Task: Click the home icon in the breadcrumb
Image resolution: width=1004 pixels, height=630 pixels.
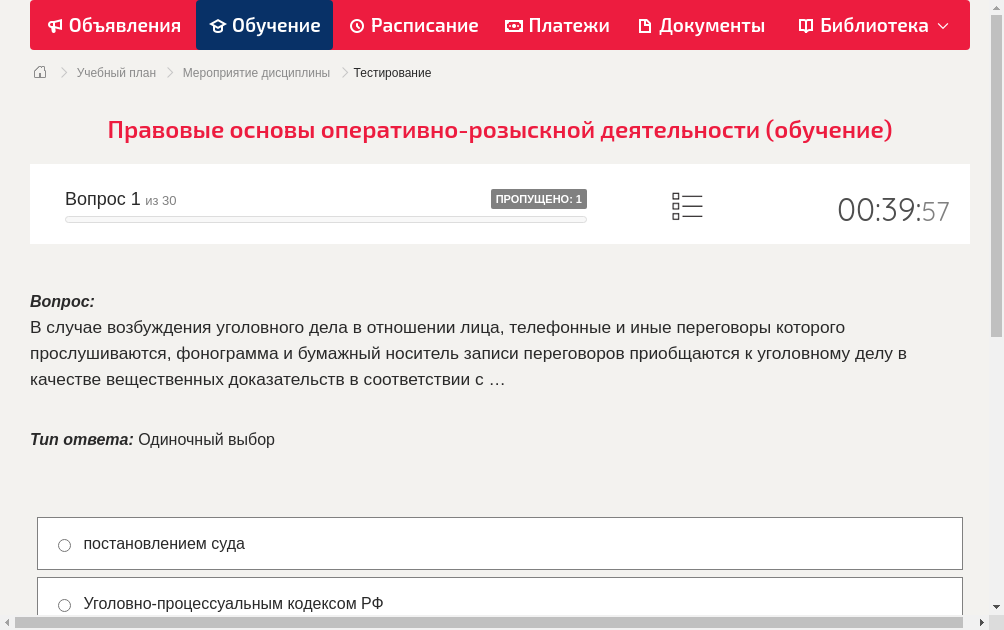Action: coord(39,72)
